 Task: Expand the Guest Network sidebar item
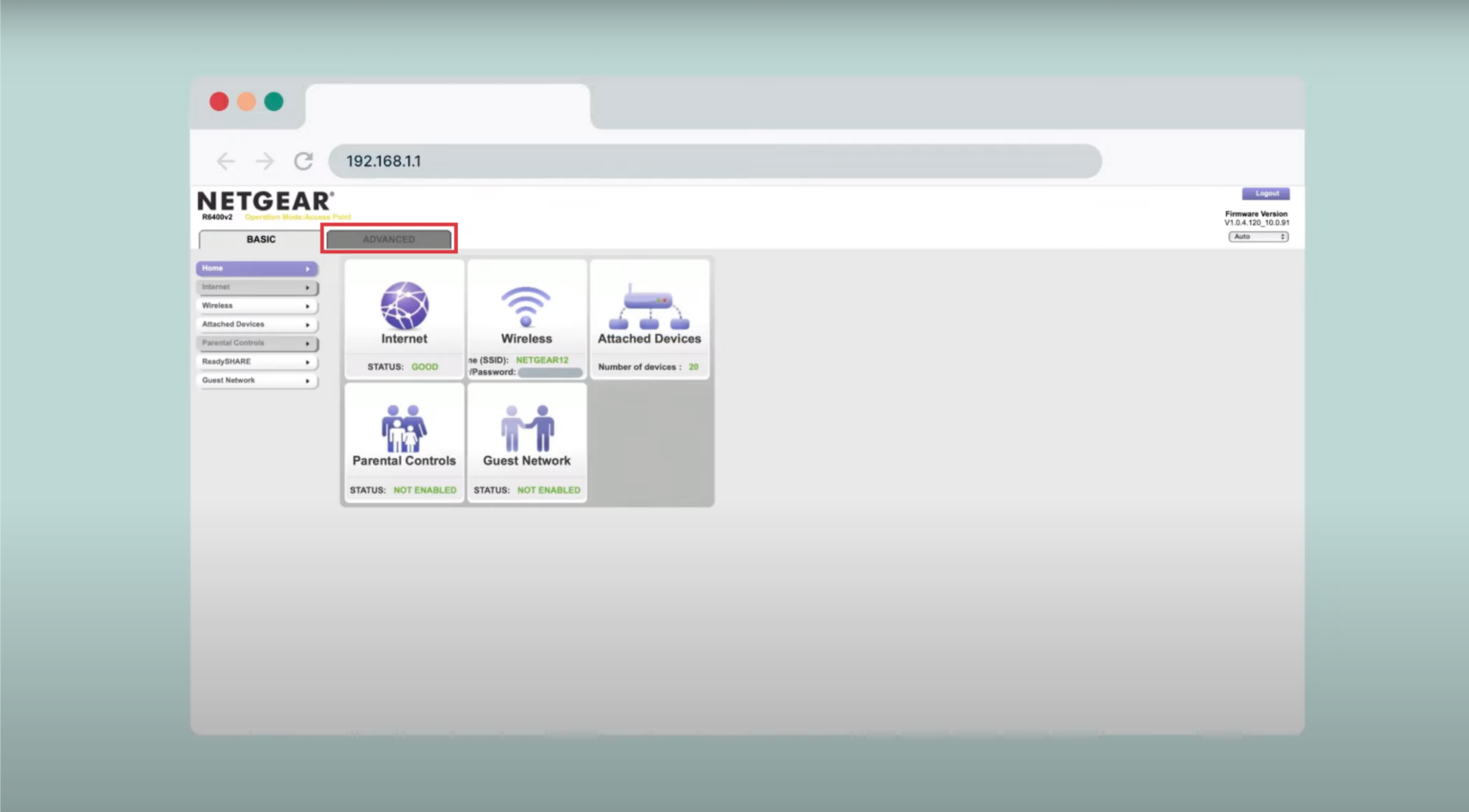point(256,381)
